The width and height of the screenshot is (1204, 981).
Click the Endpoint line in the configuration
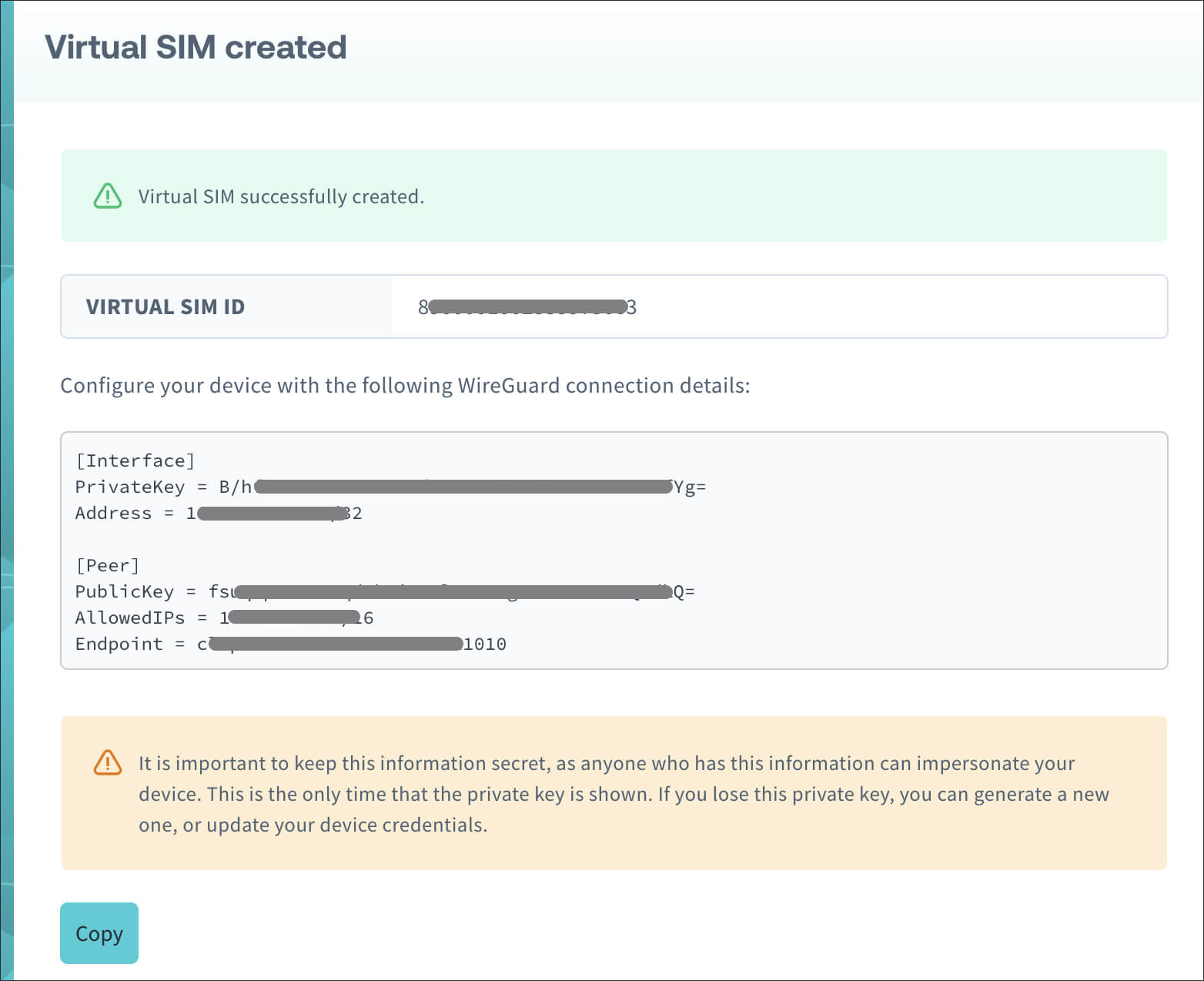291,644
